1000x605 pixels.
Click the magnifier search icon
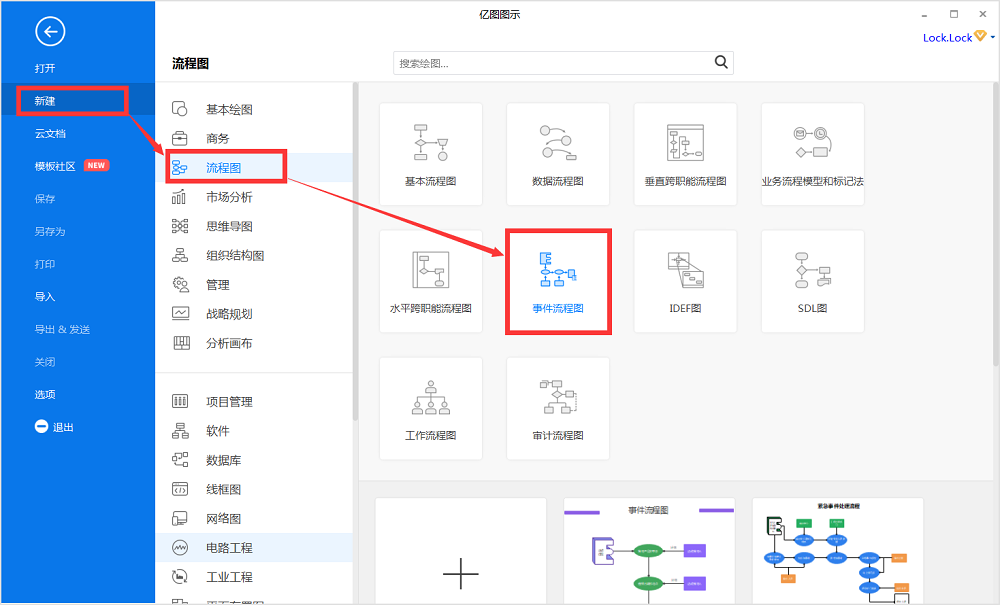(721, 62)
